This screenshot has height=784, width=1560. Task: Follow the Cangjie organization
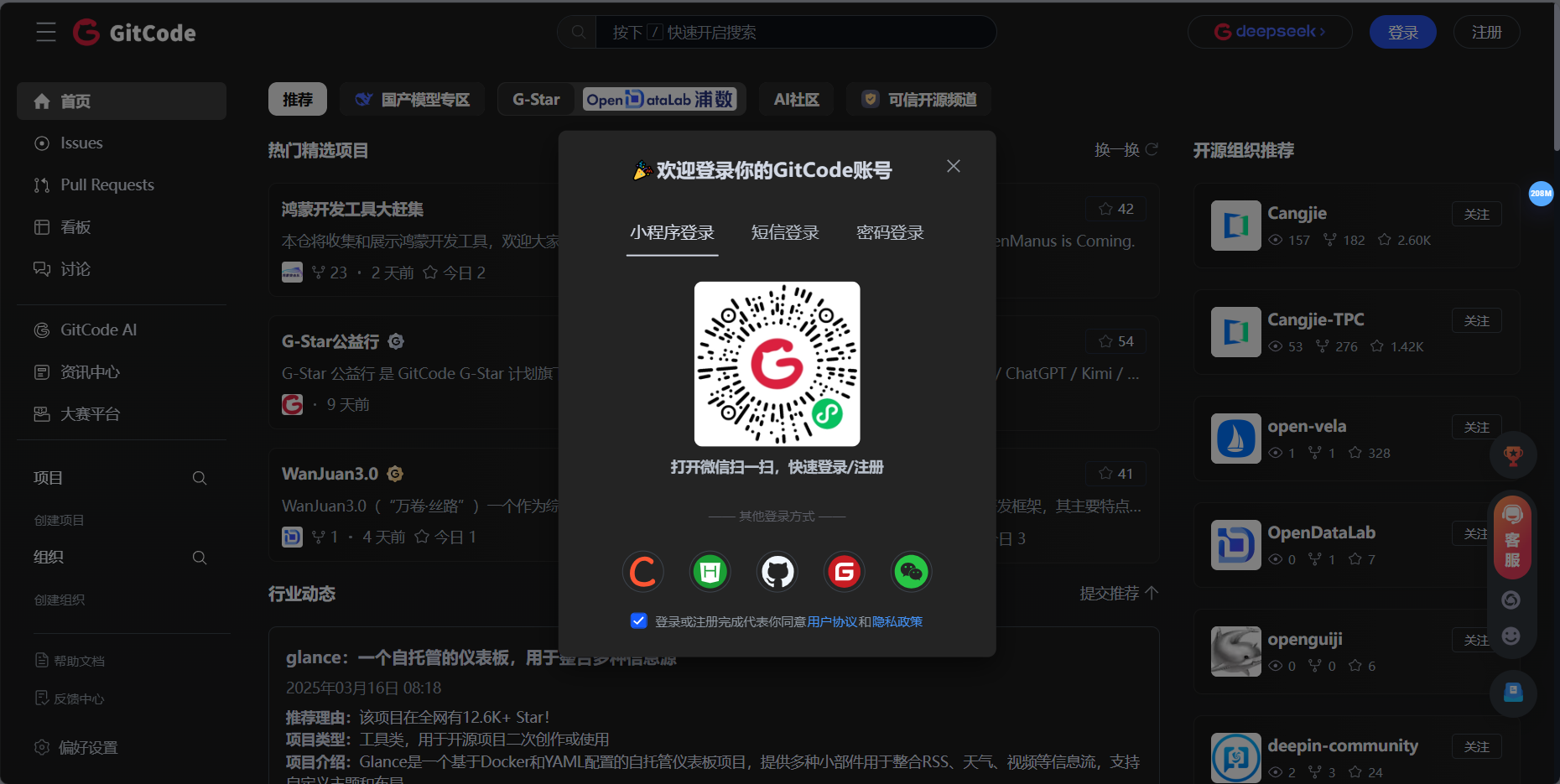pyautogui.click(x=1477, y=215)
